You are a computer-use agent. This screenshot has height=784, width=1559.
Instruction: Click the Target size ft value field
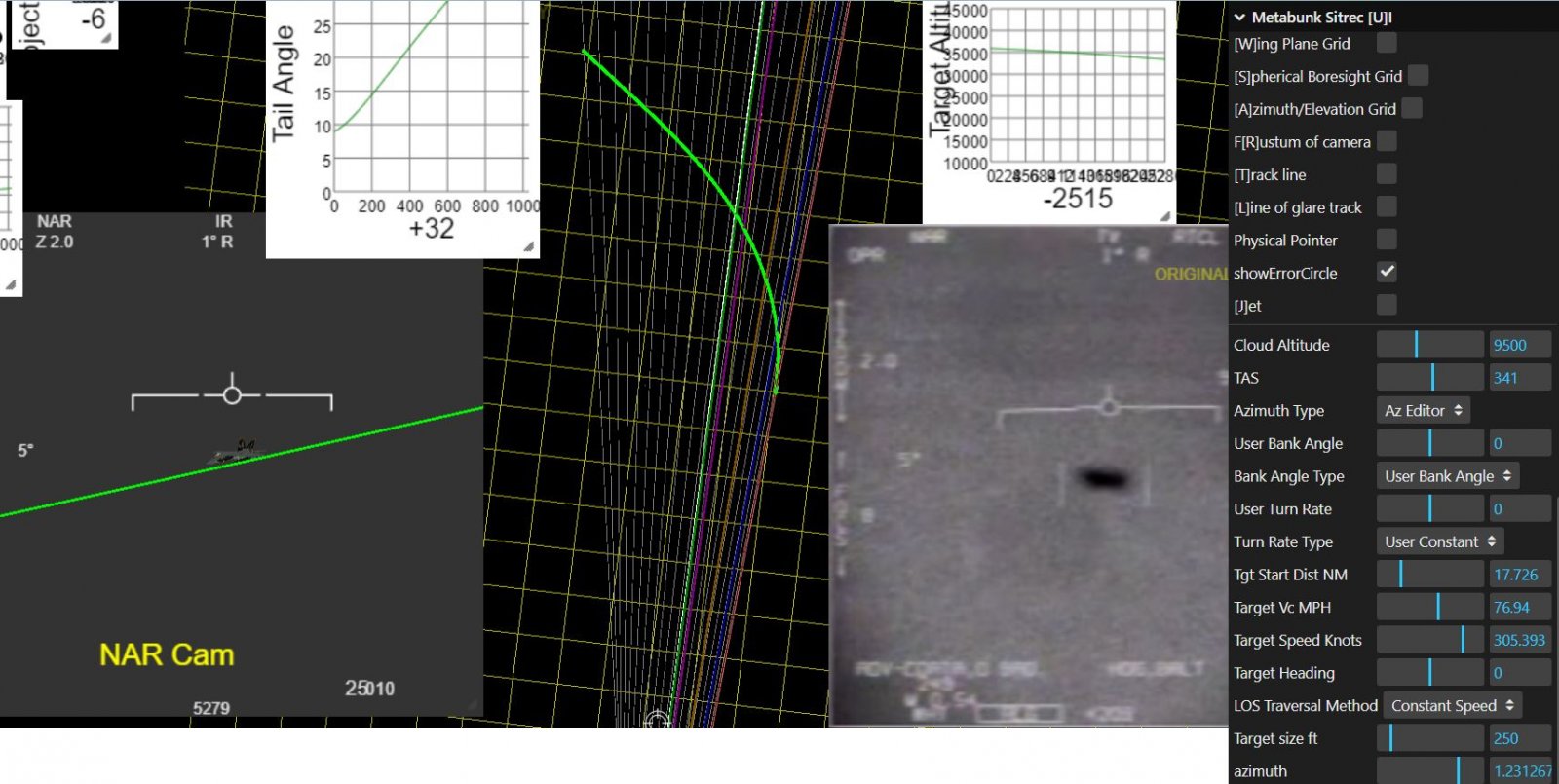pos(1518,738)
